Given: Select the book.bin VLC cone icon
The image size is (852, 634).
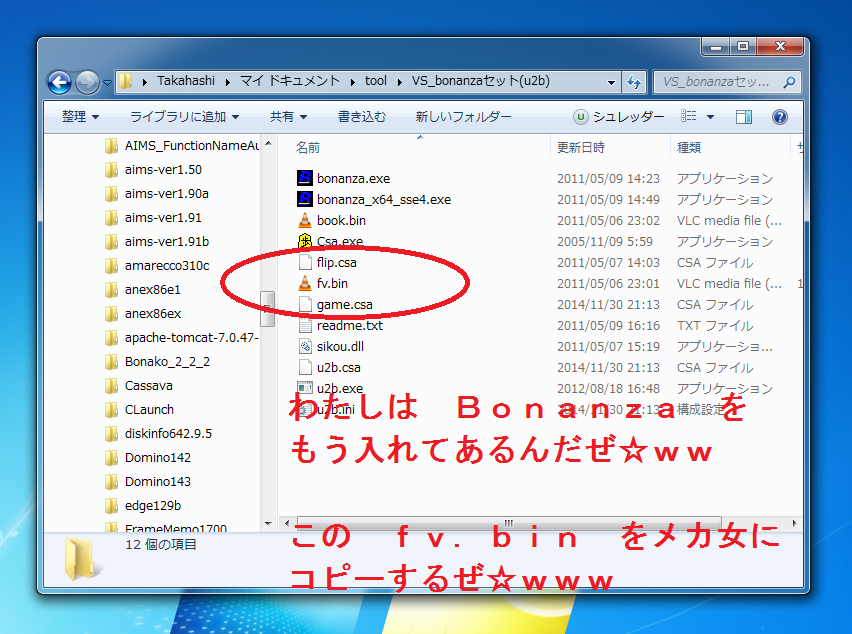Looking at the screenshot, I should [x=305, y=220].
